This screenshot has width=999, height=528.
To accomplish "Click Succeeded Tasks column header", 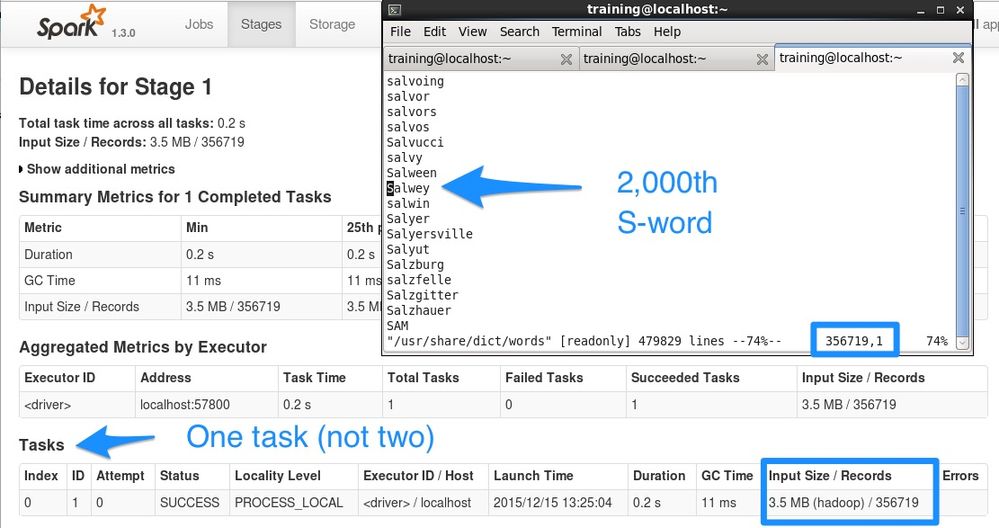I will pyautogui.click(x=686, y=378).
